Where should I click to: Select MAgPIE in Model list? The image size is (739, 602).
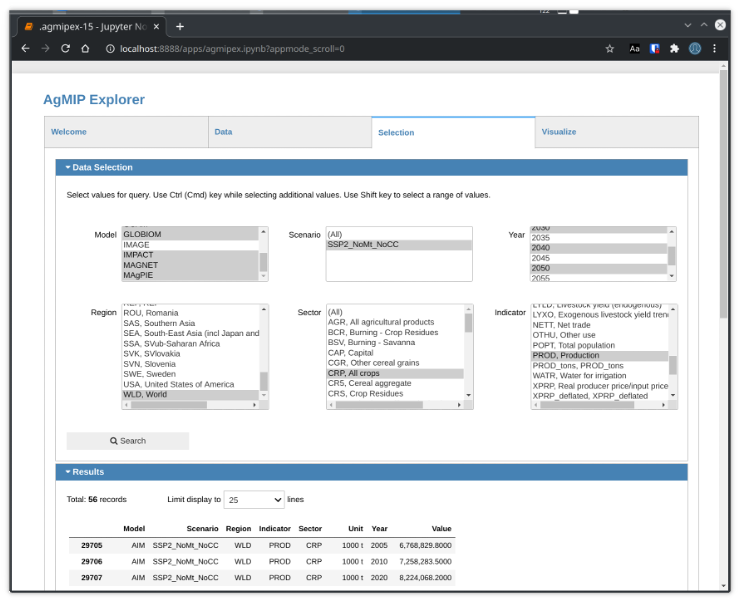(190, 275)
